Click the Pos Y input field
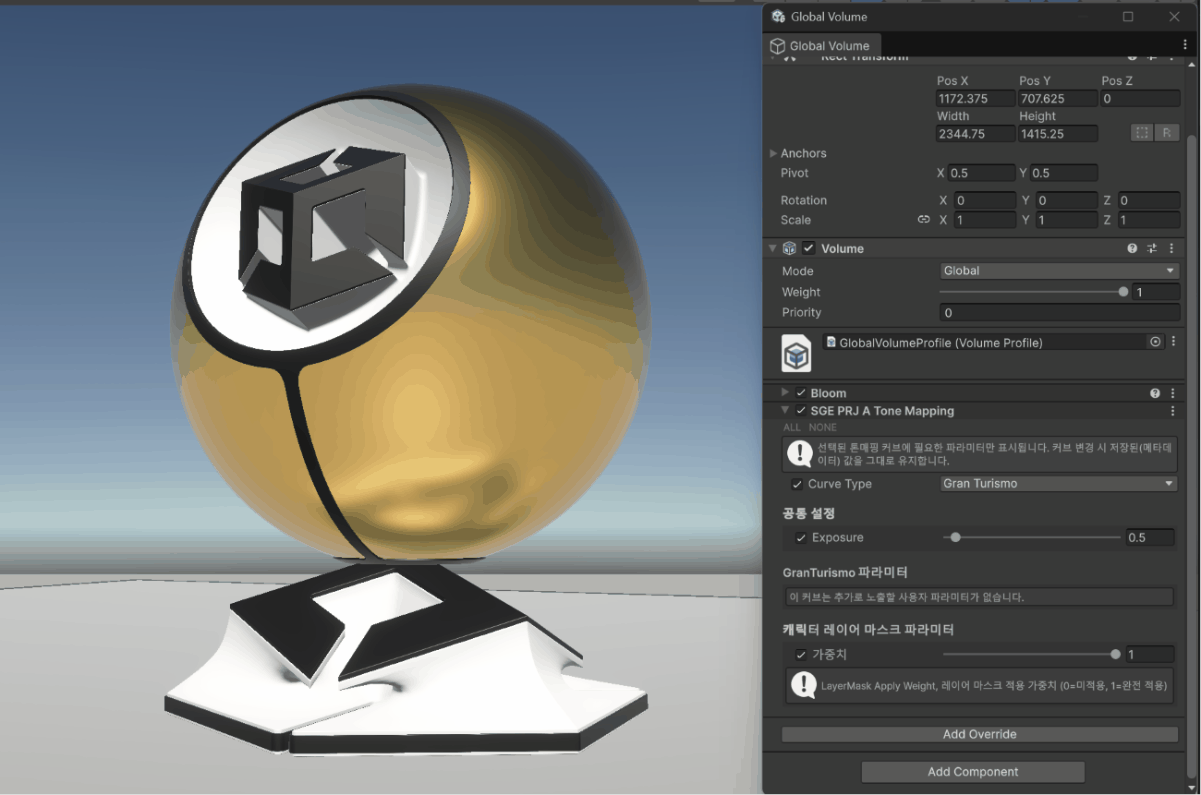Image resolution: width=1201 pixels, height=795 pixels. (x=1058, y=99)
